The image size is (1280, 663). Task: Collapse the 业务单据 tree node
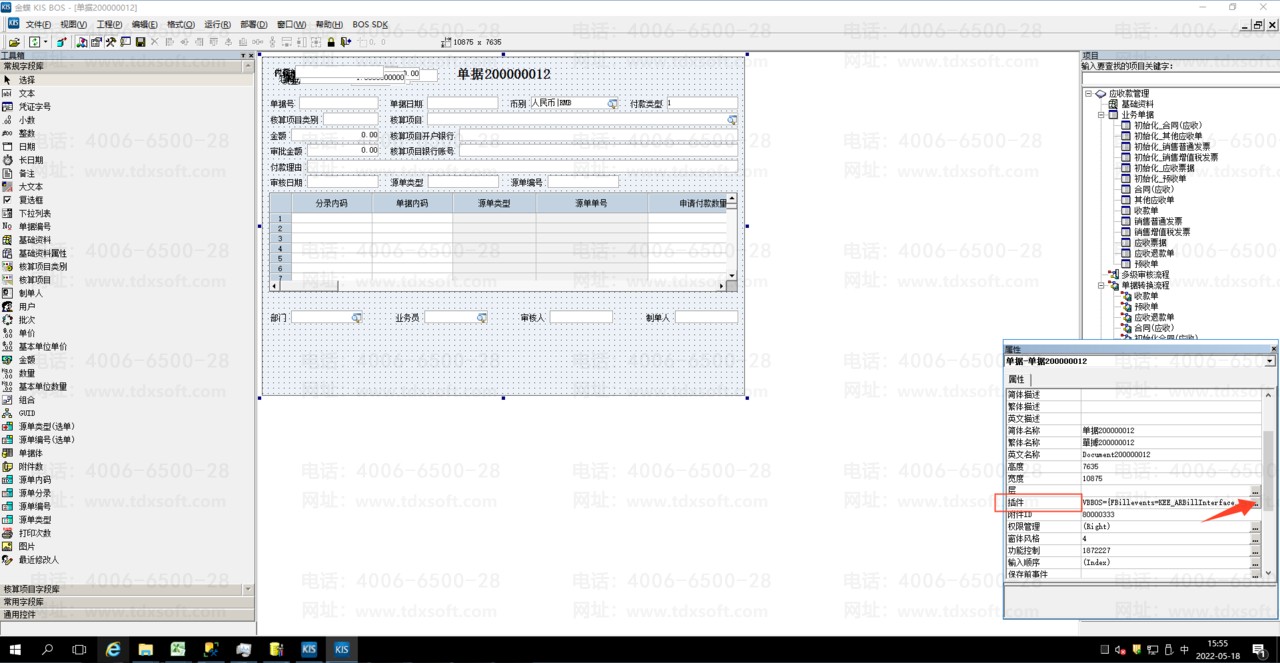click(1100, 115)
